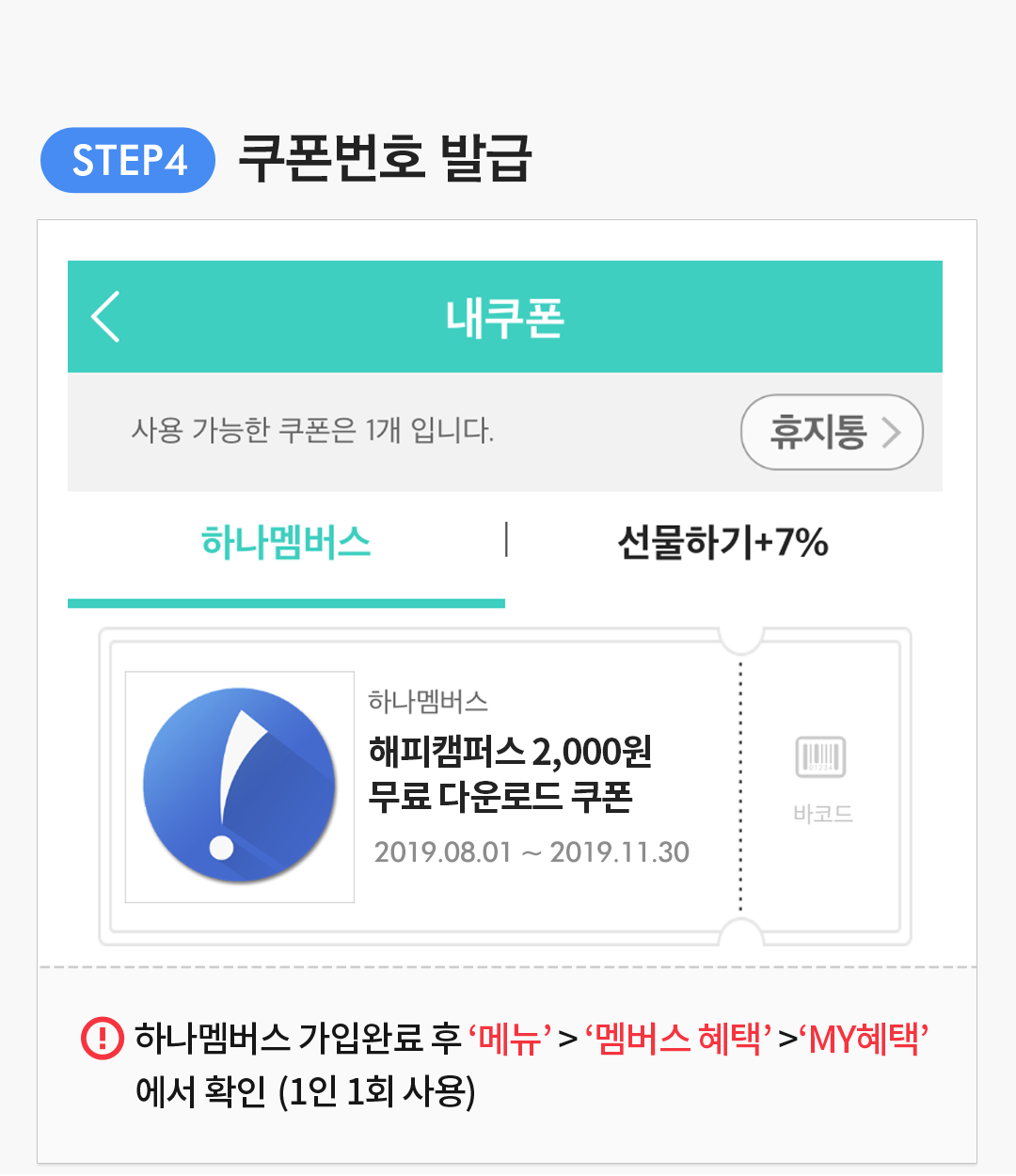Tap the 바코드 label under barcode
Image resolution: width=1016 pixels, height=1176 pixels.
coord(822,814)
